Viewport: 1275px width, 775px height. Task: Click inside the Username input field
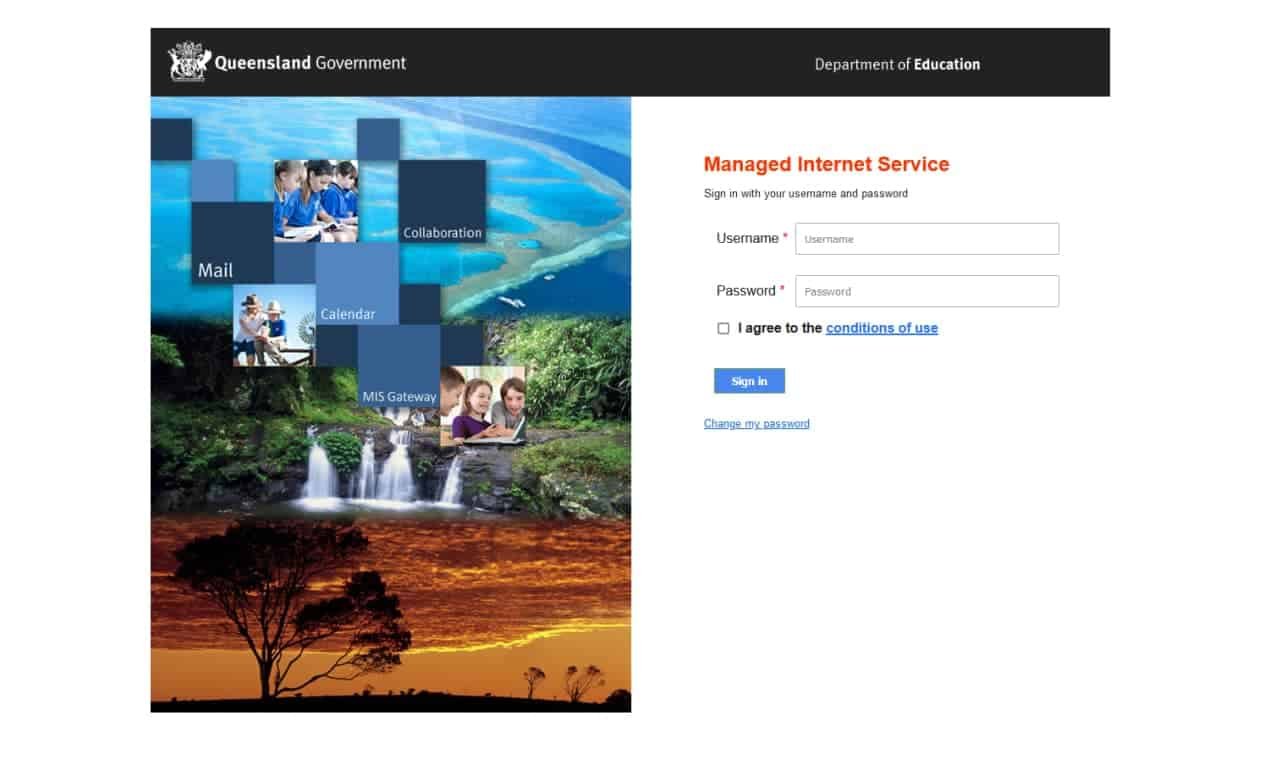tap(926, 238)
